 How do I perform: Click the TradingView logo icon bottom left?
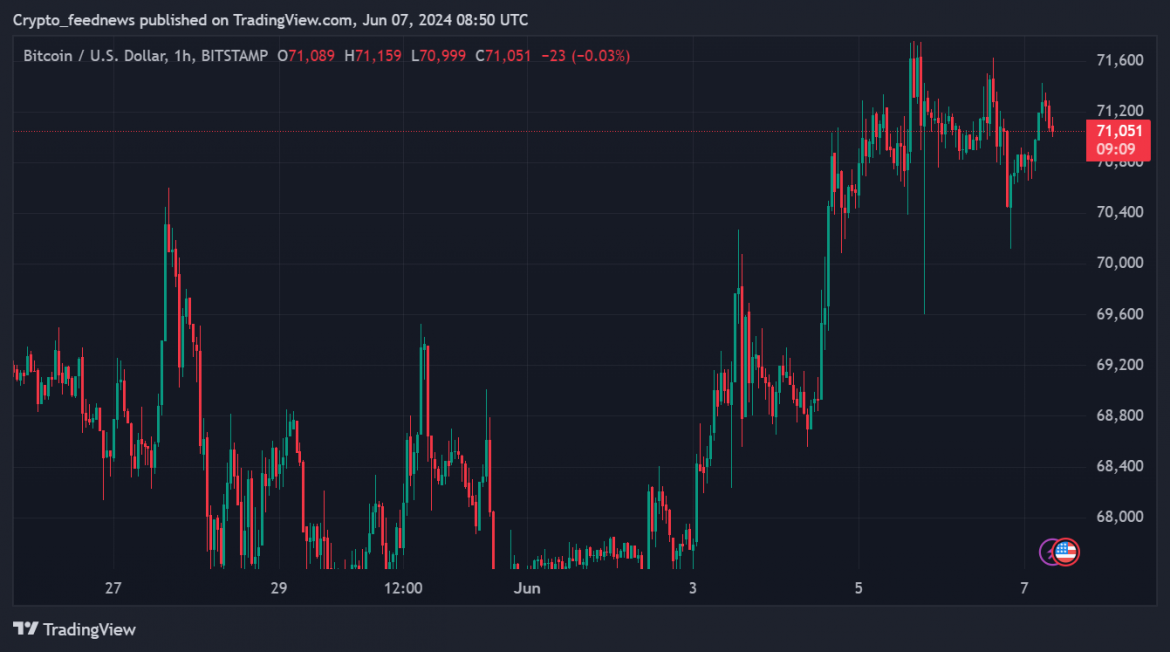point(25,629)
